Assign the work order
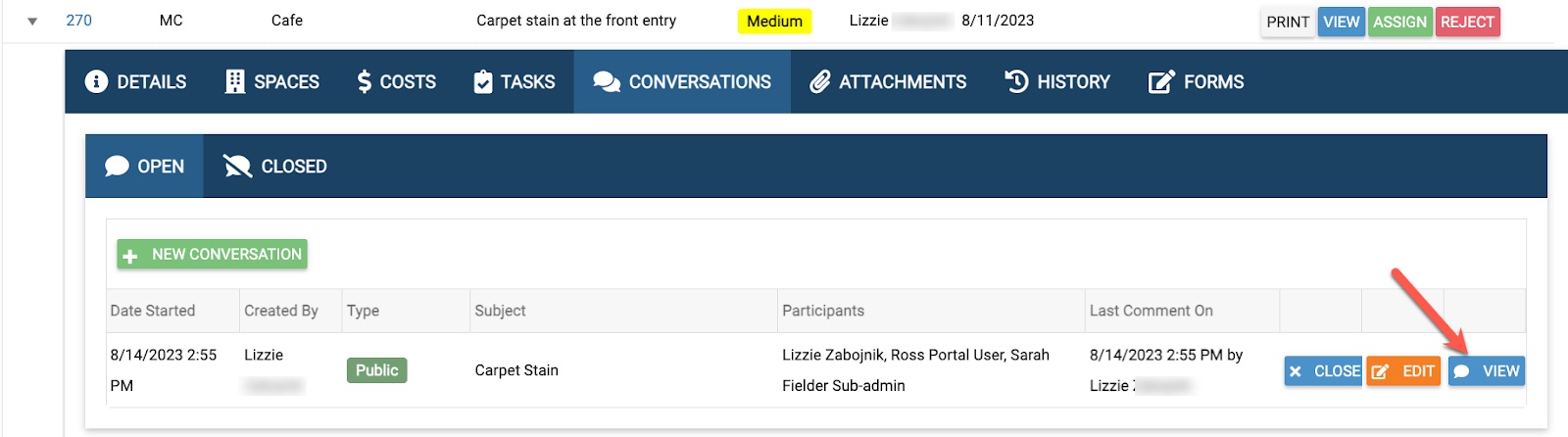The height and width of the screenshot is (437, 1568). click(1399, 22)
